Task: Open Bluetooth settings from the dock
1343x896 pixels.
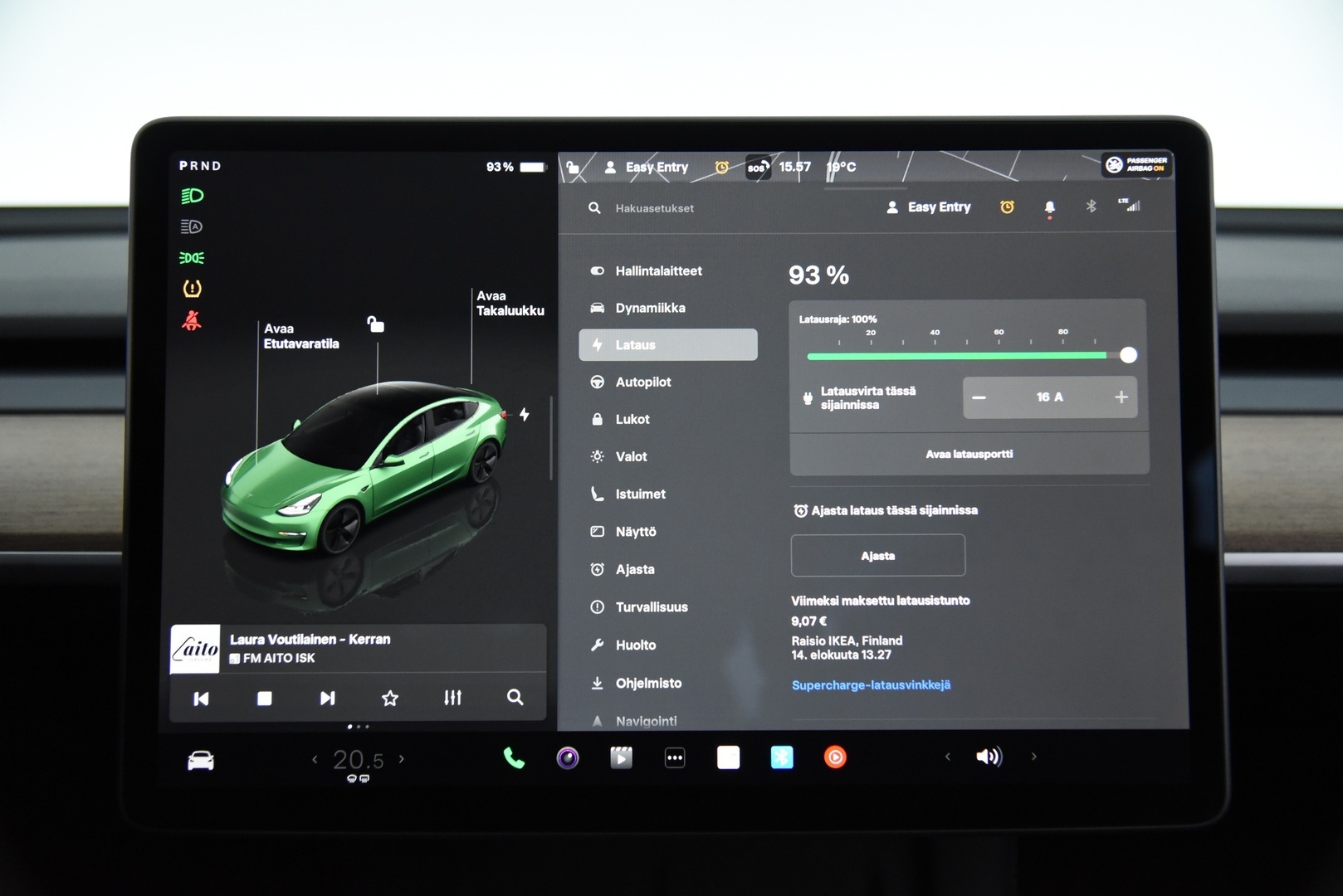Action: pos(781,757)
